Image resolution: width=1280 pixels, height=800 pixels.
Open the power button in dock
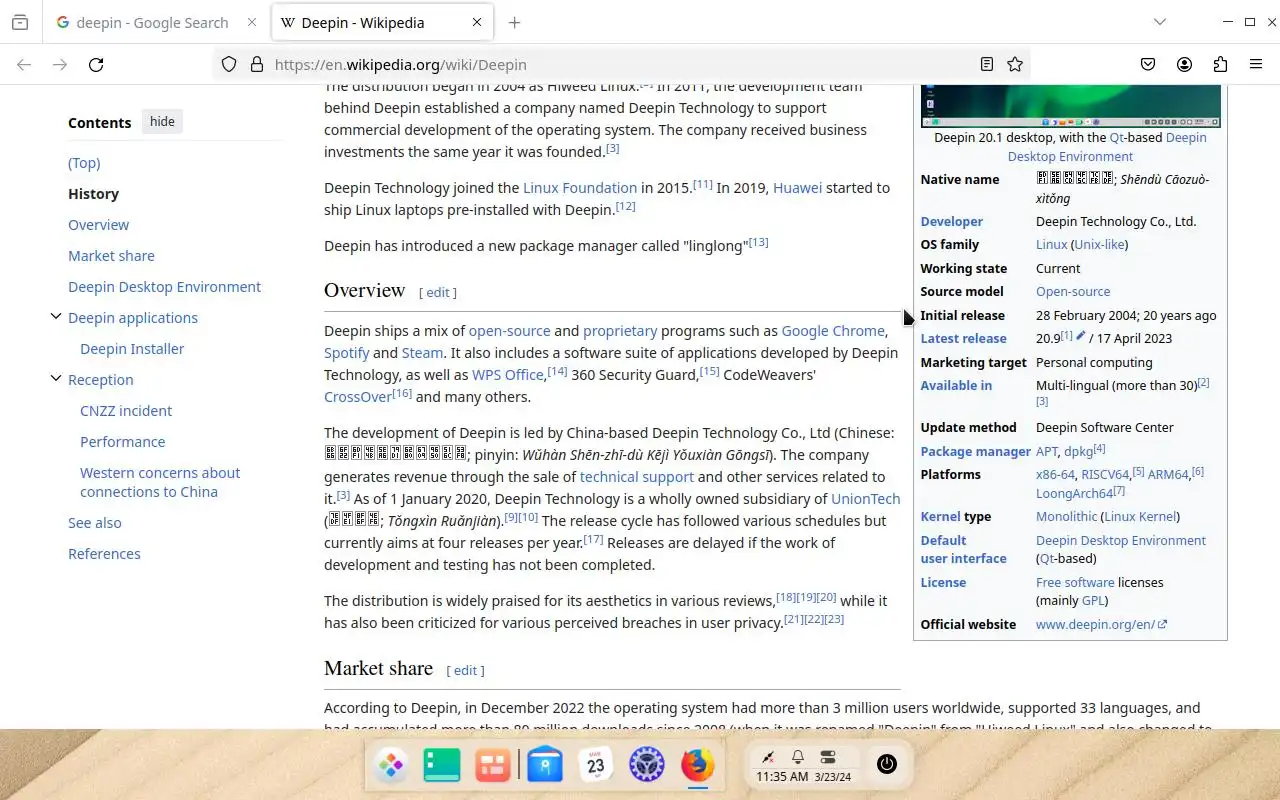887,765
